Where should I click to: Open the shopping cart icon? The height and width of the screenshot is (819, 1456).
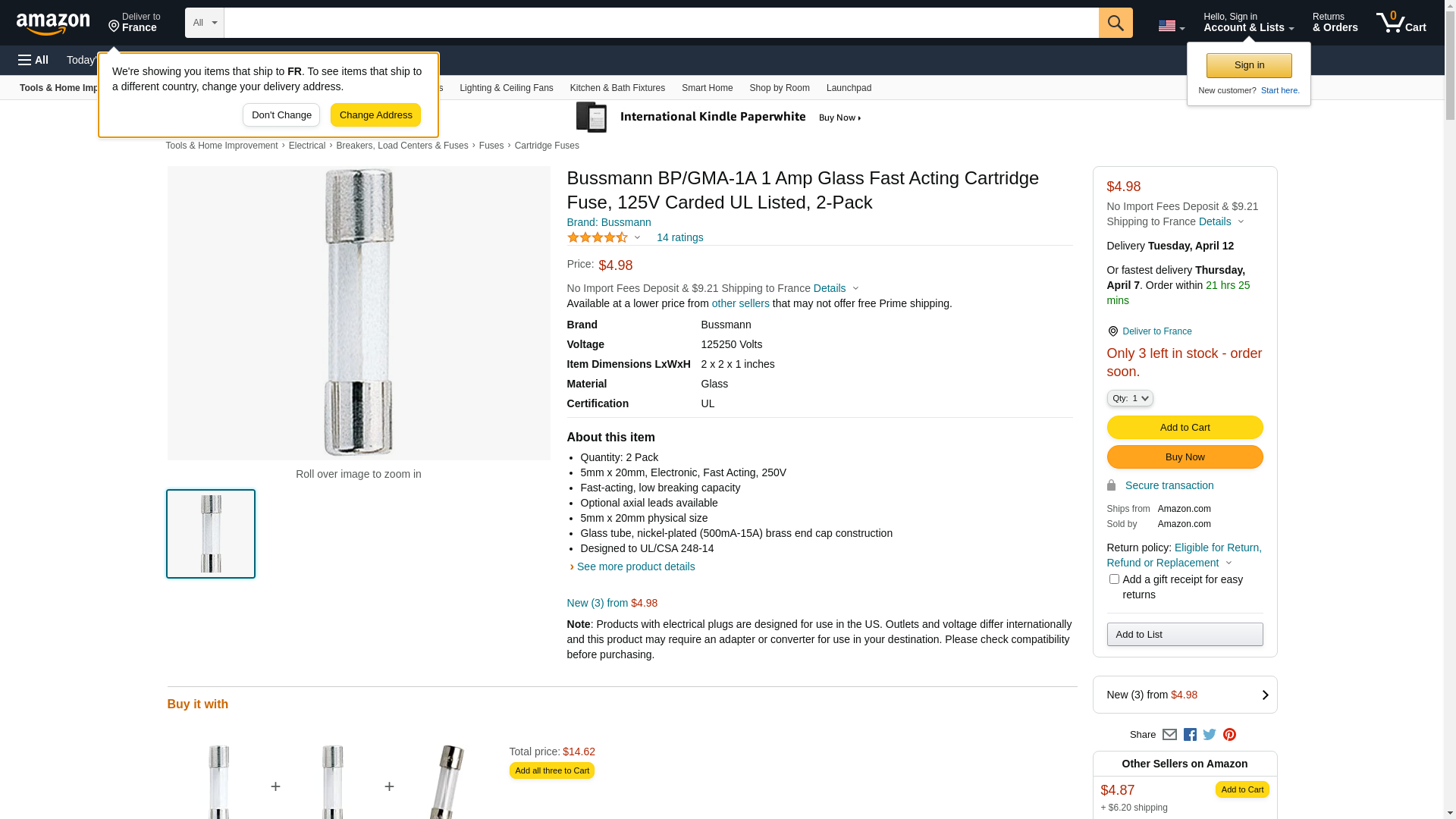[x=1400, y=23]
